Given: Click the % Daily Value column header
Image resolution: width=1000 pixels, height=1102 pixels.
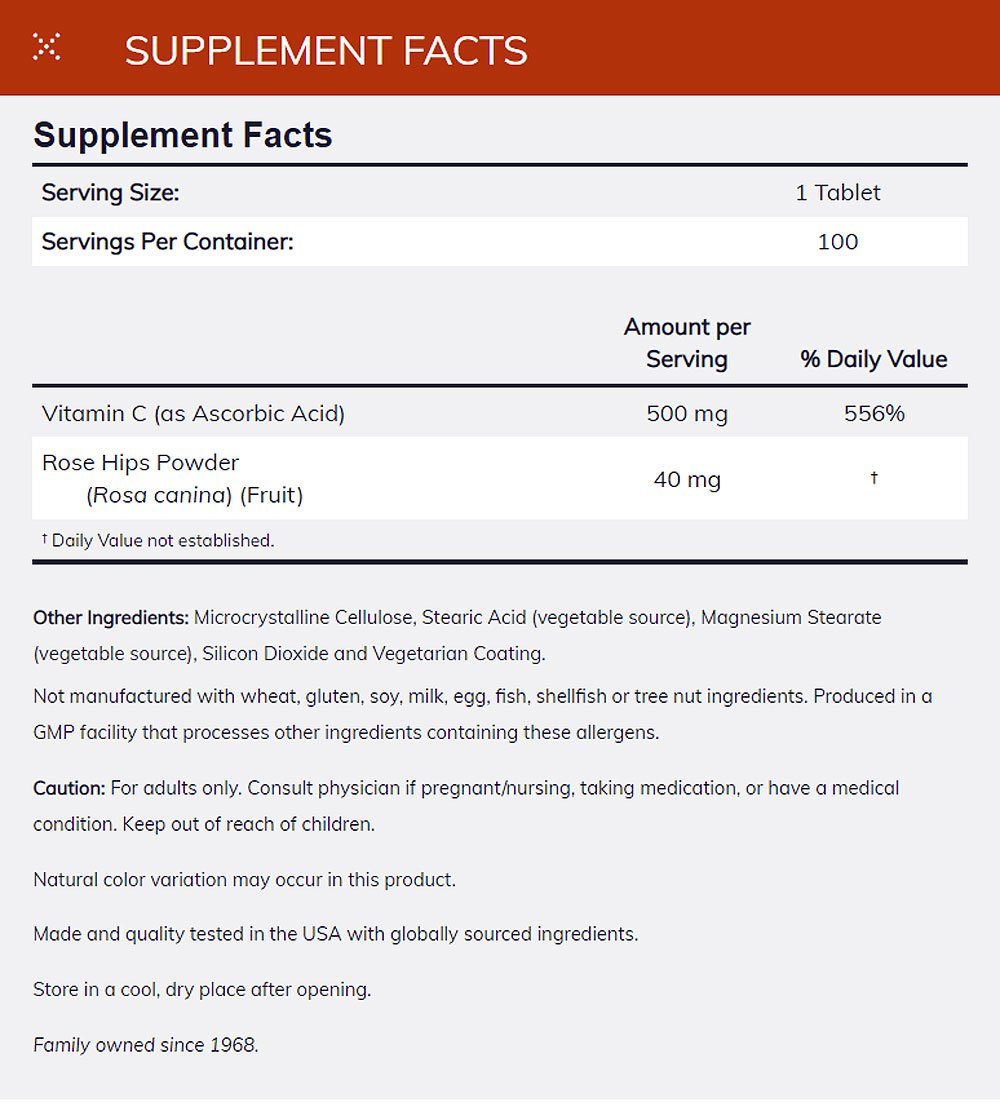Looking at the screenshot, I should (873, 359).
